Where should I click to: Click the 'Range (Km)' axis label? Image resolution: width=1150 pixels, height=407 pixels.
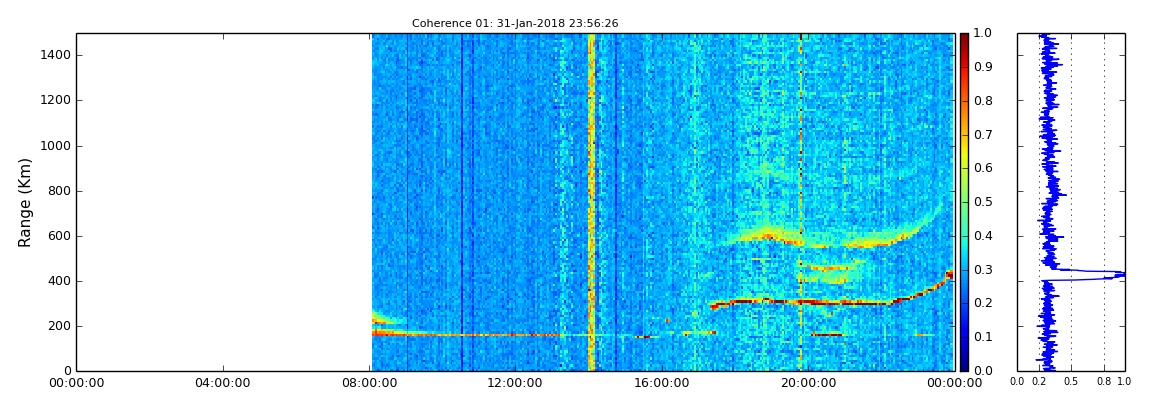25,202
